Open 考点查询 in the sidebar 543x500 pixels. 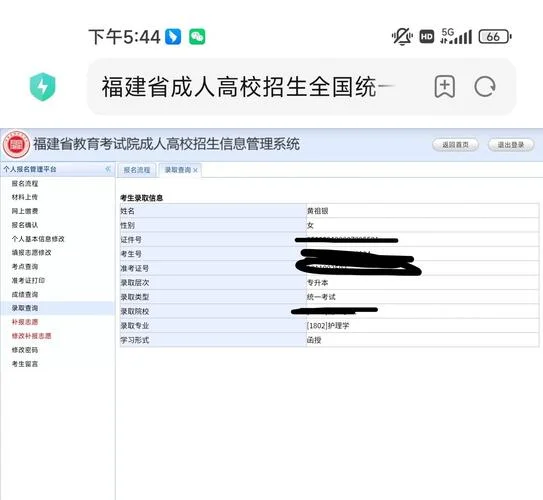(x=25, y=267)
